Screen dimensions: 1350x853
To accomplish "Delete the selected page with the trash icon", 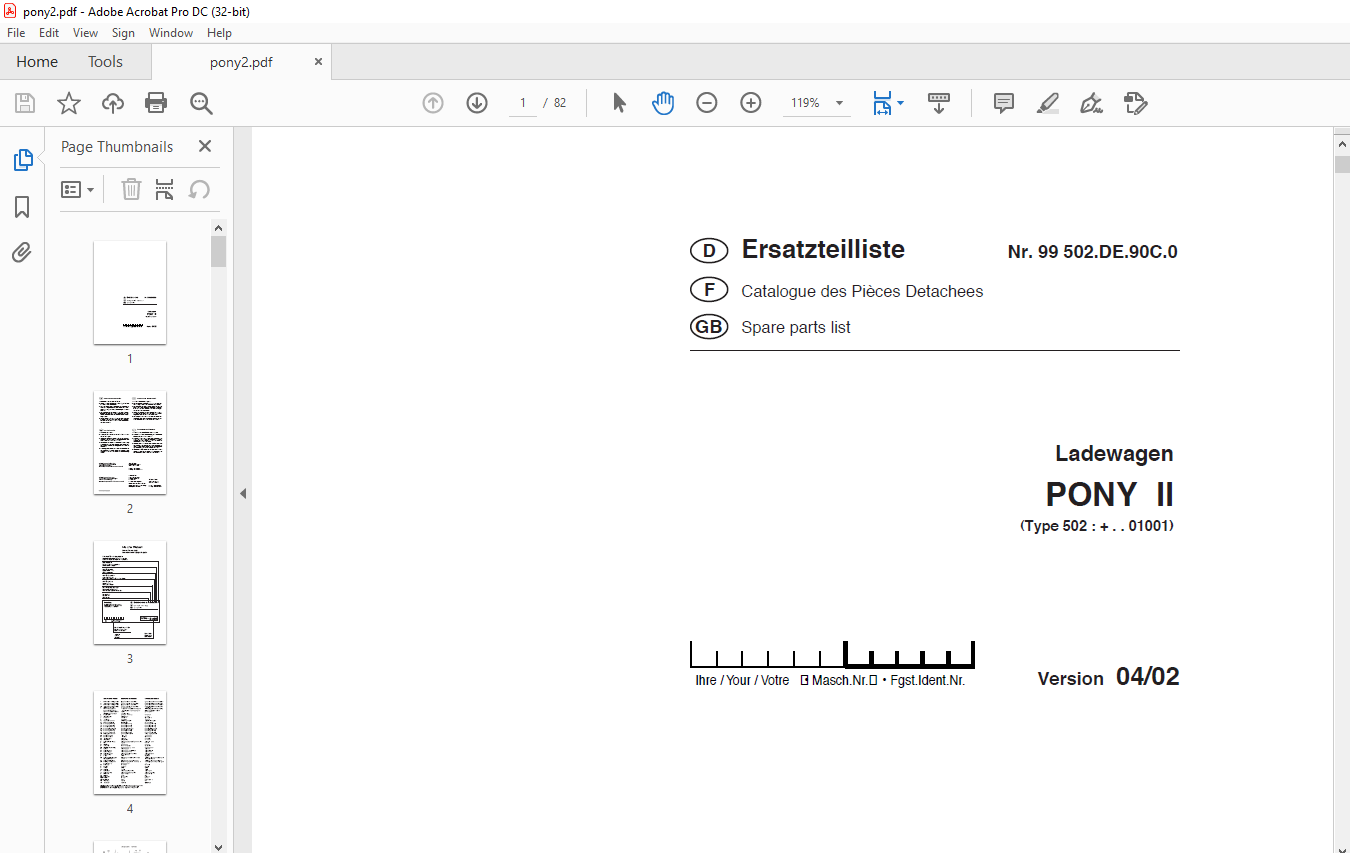I will pyautogui.click(x=131, y=189).
